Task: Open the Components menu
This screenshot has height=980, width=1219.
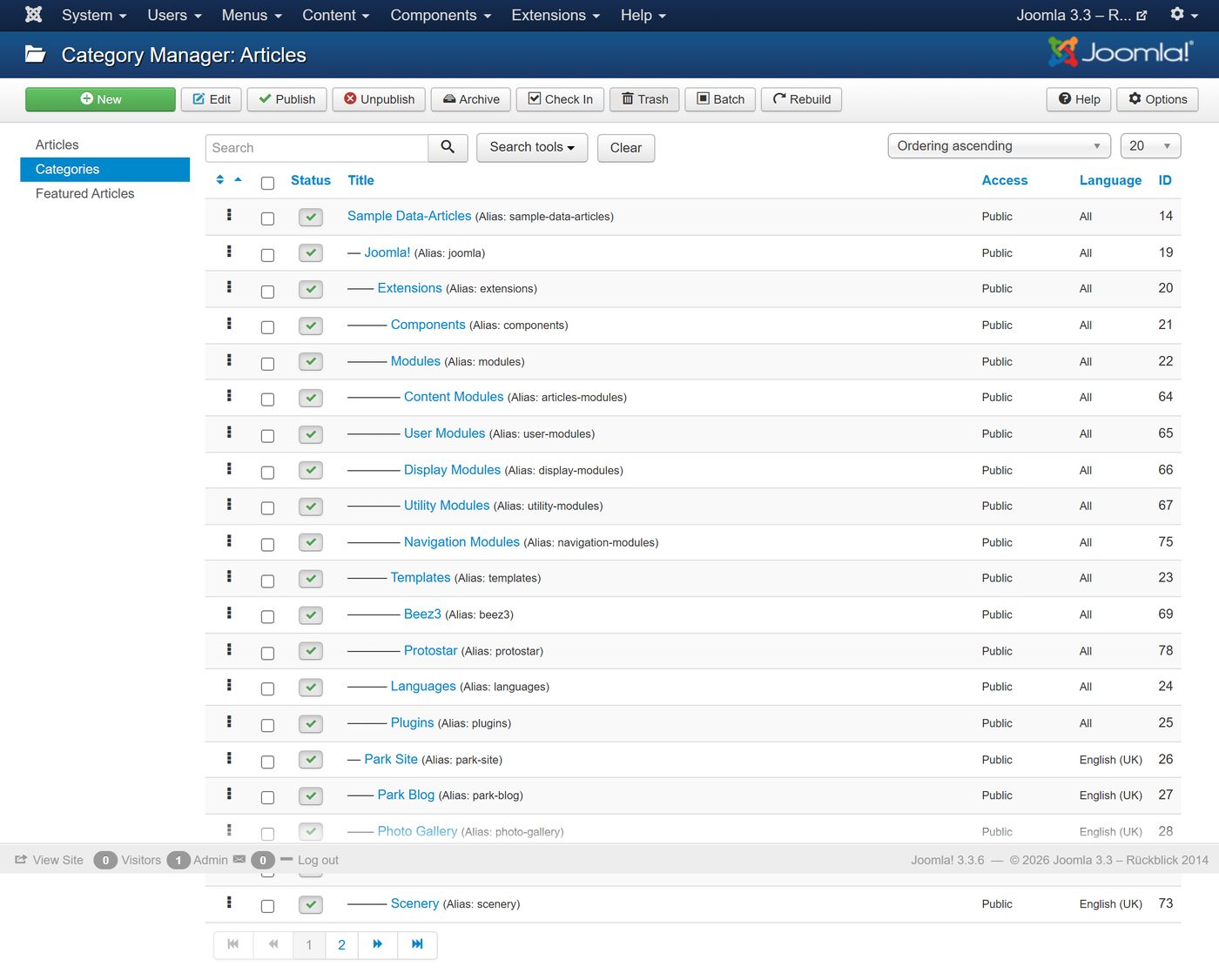Action: (441, 15)
